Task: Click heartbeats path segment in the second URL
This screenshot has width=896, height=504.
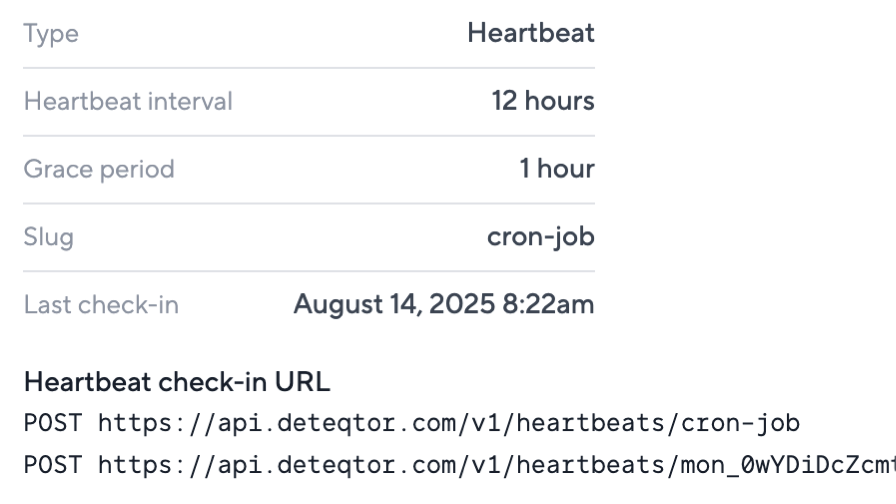Action: click(591, 465)
